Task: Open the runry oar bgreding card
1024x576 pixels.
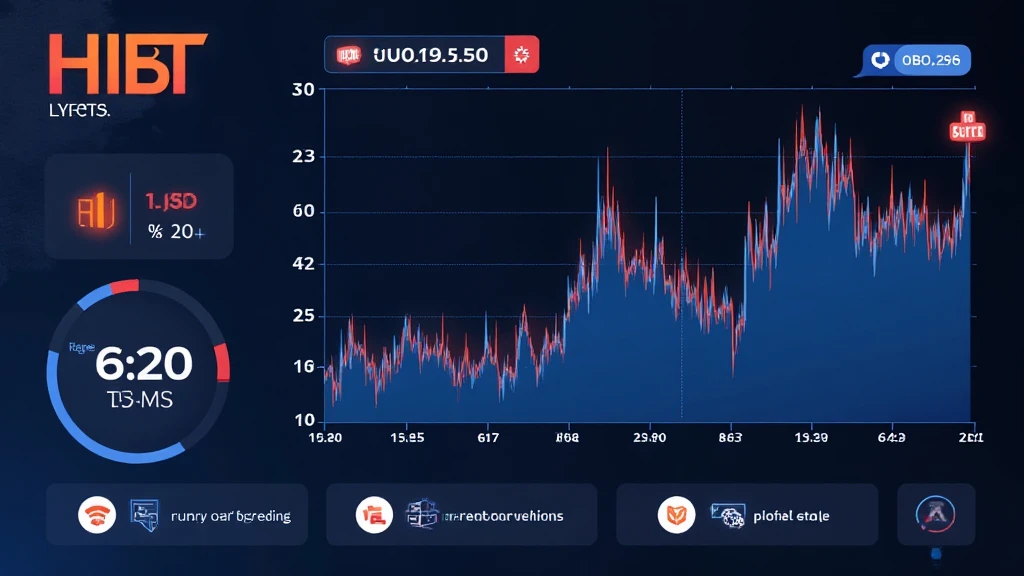Action: (x=177, y=515)
